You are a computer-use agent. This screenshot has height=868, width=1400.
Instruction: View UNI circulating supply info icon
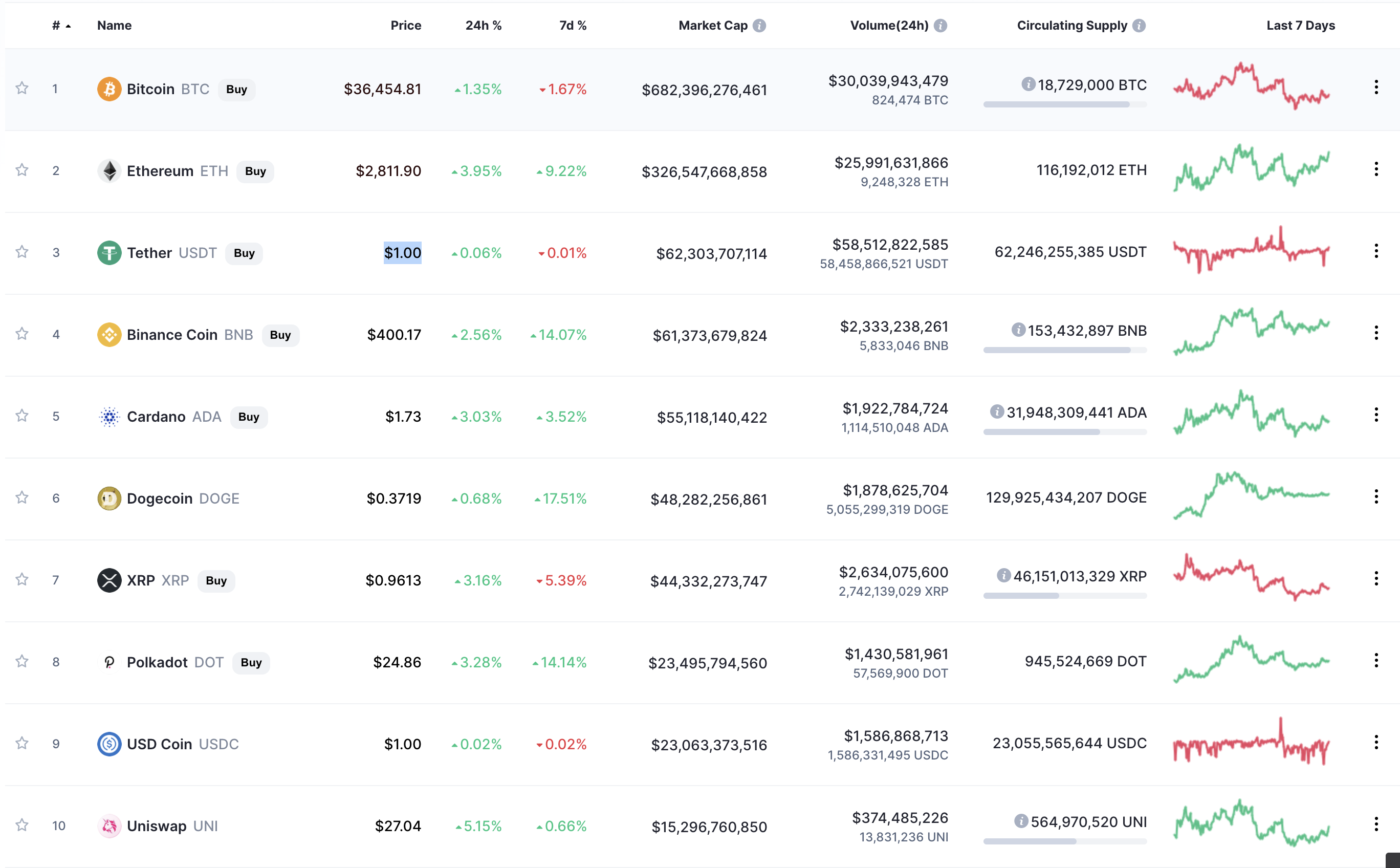point(1021,821)
